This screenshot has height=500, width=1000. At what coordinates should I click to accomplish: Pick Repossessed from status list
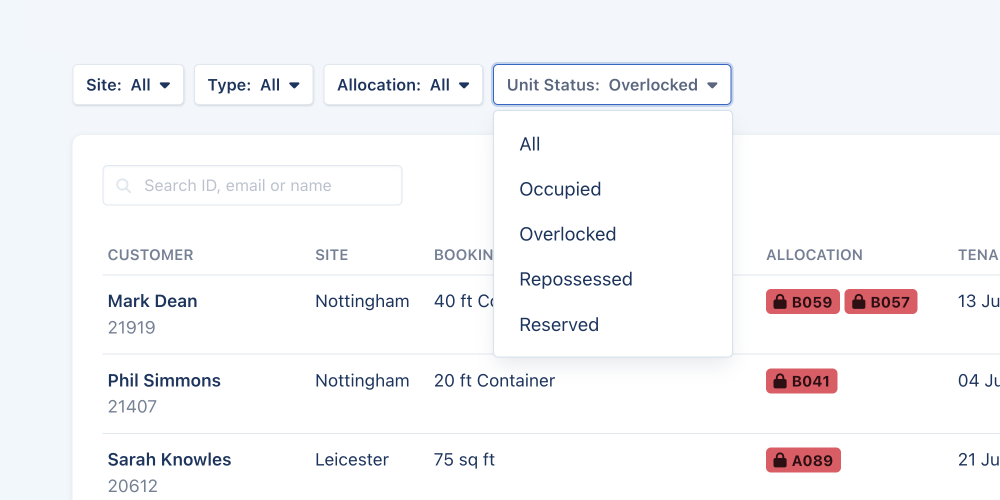click(575, 279)
